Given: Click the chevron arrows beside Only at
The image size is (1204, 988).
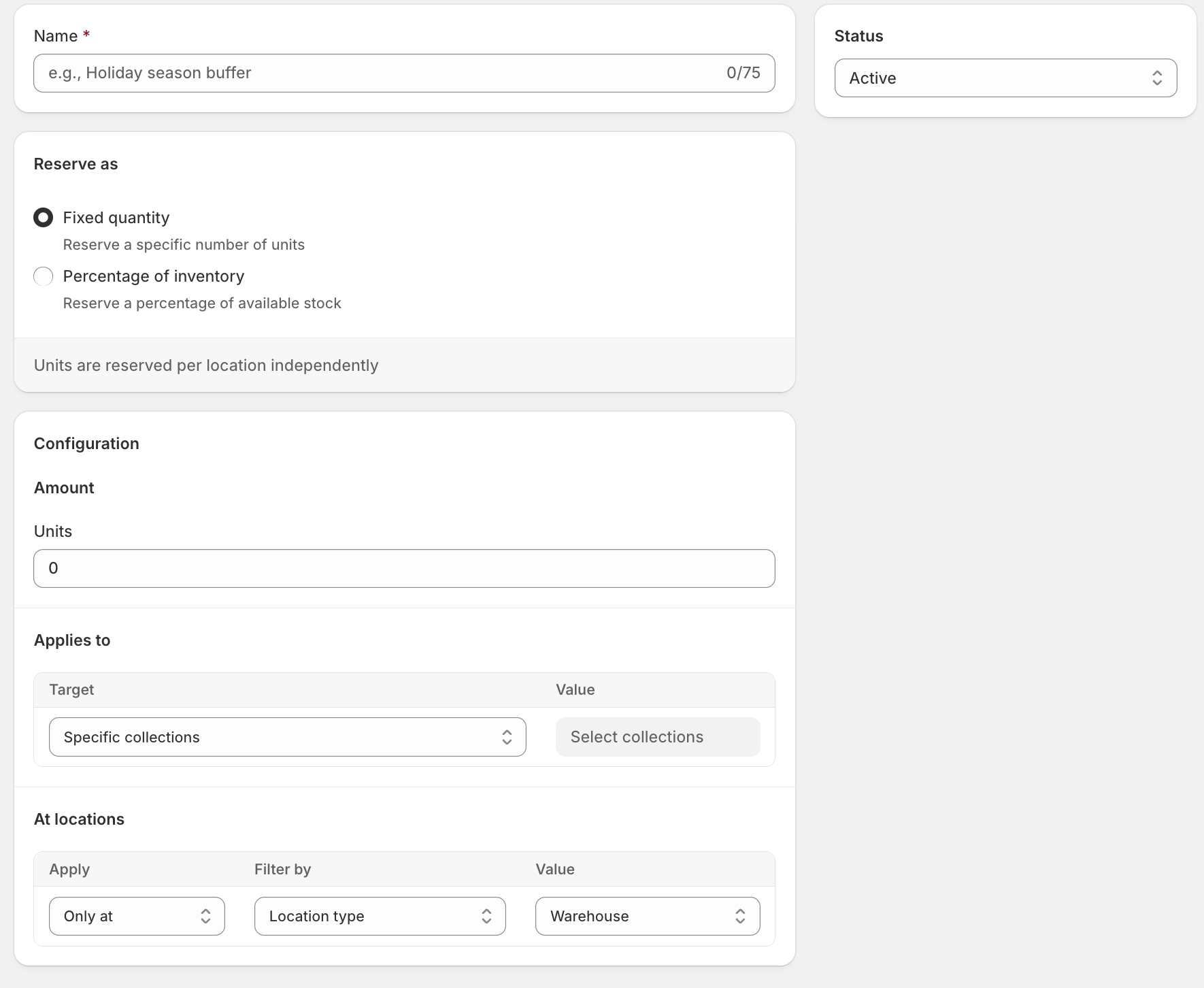Looking at the screenshot, I should click(x=205, y=917).
